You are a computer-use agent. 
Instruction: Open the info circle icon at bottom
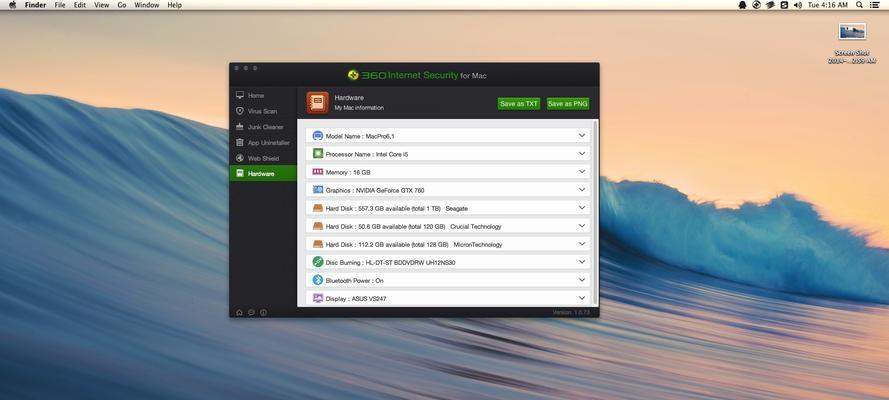[x=264, y=312]
